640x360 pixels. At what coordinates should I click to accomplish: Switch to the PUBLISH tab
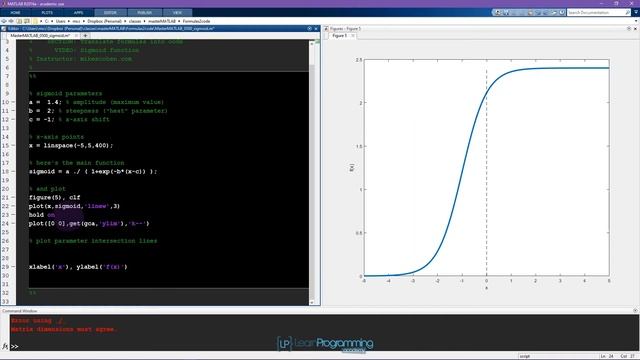point(144,13)
